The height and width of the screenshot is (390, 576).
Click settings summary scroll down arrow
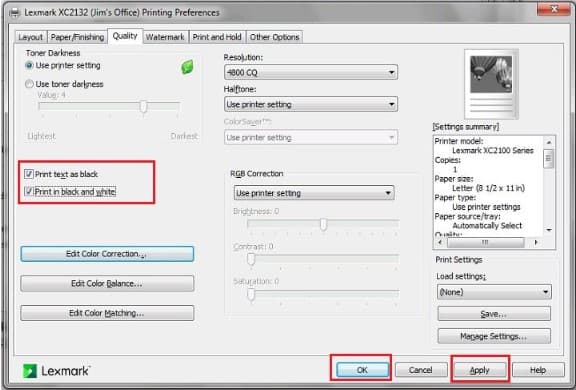click(x=549, y=230)
